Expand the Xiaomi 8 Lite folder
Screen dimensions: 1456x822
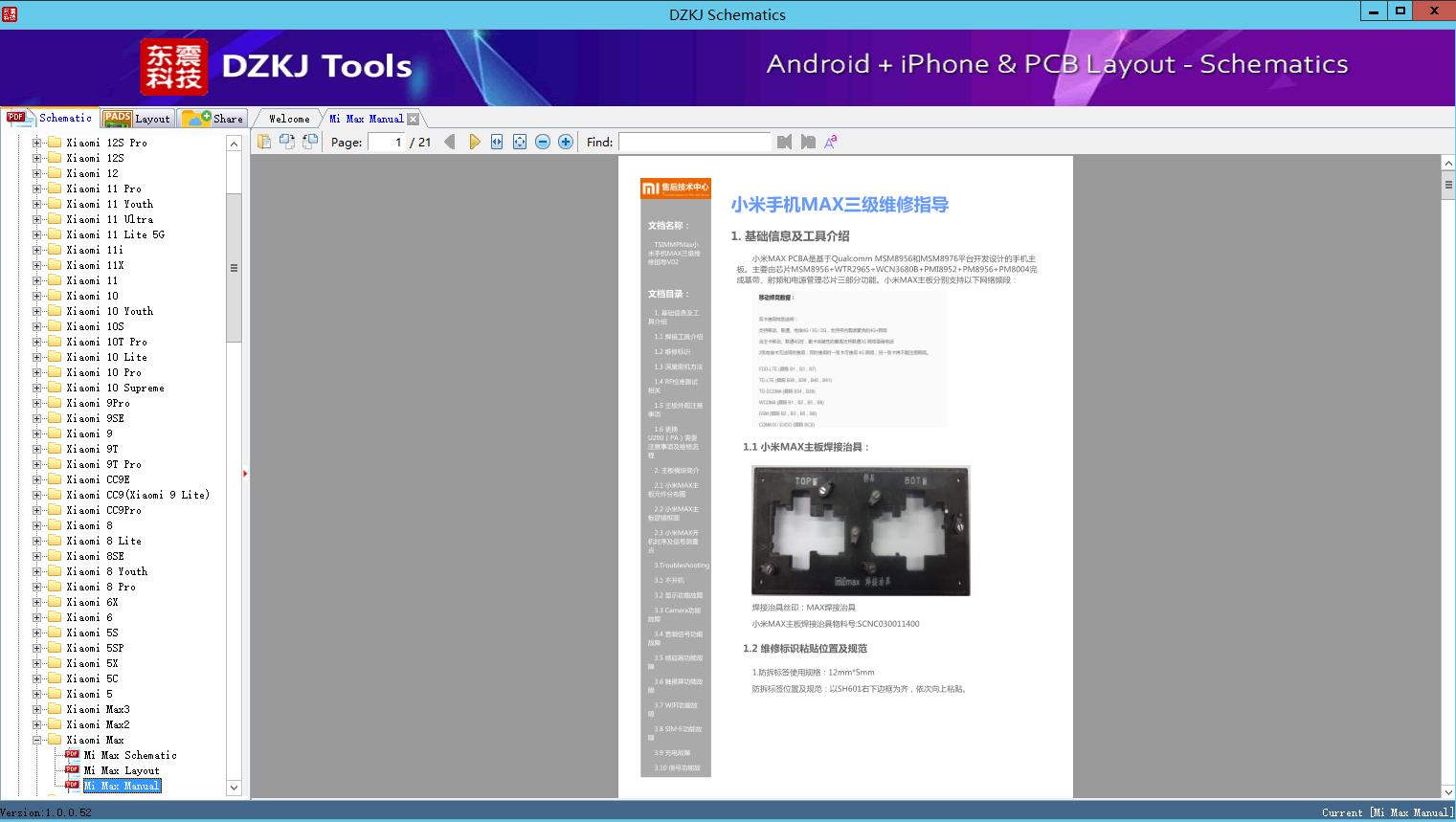(x=36, y=541)
